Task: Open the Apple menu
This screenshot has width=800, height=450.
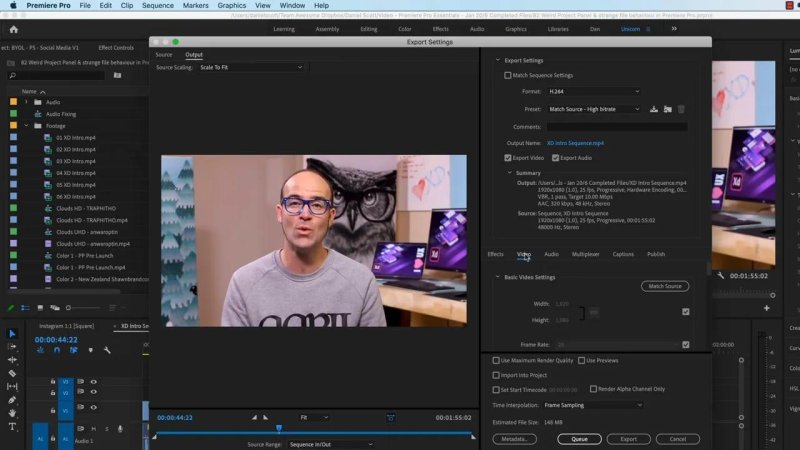Action: pos(13,6)
